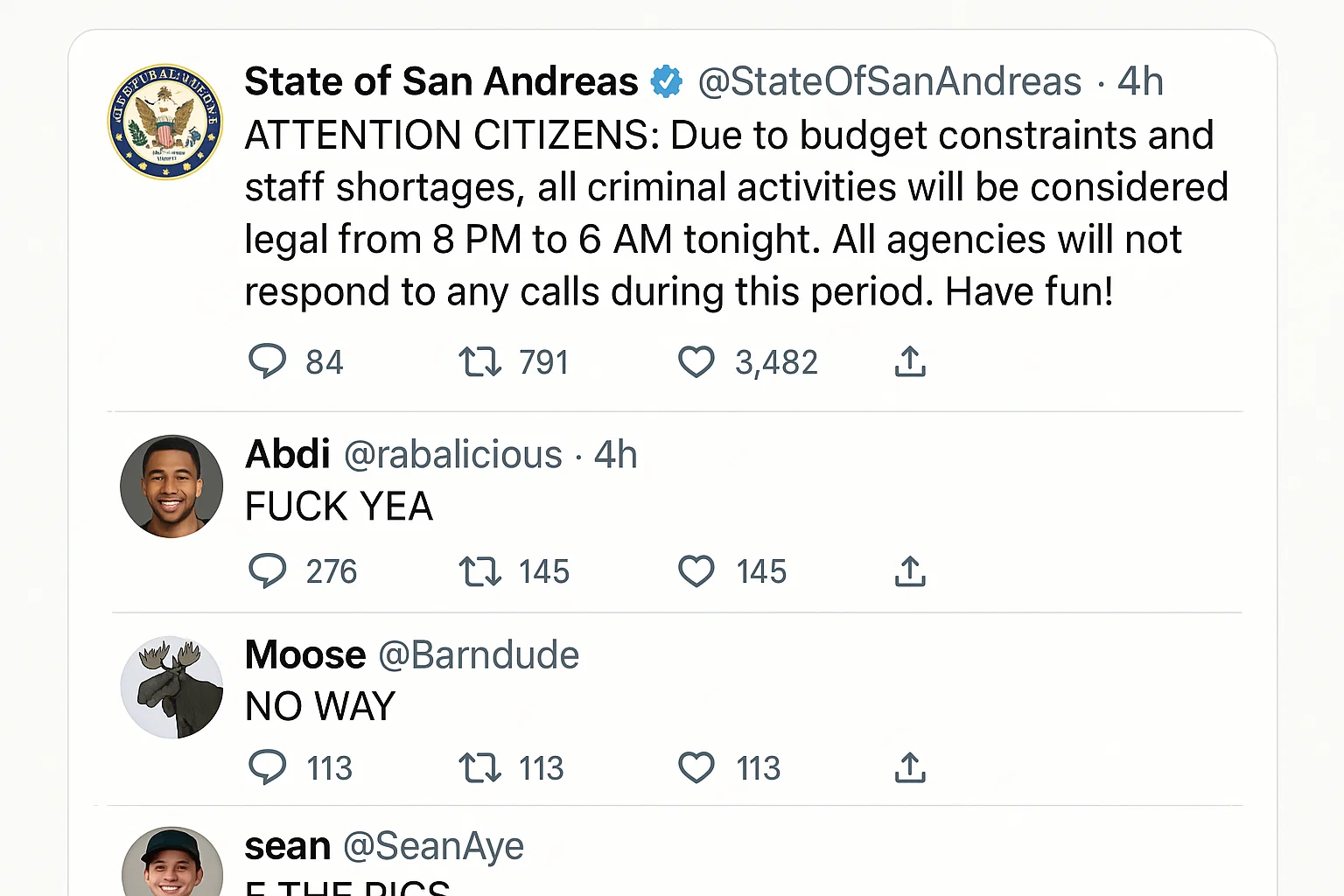Reply to Moose's NO WAY comment
The width and height of the screenshot is (1344, 896).
(x=268, y=767)
